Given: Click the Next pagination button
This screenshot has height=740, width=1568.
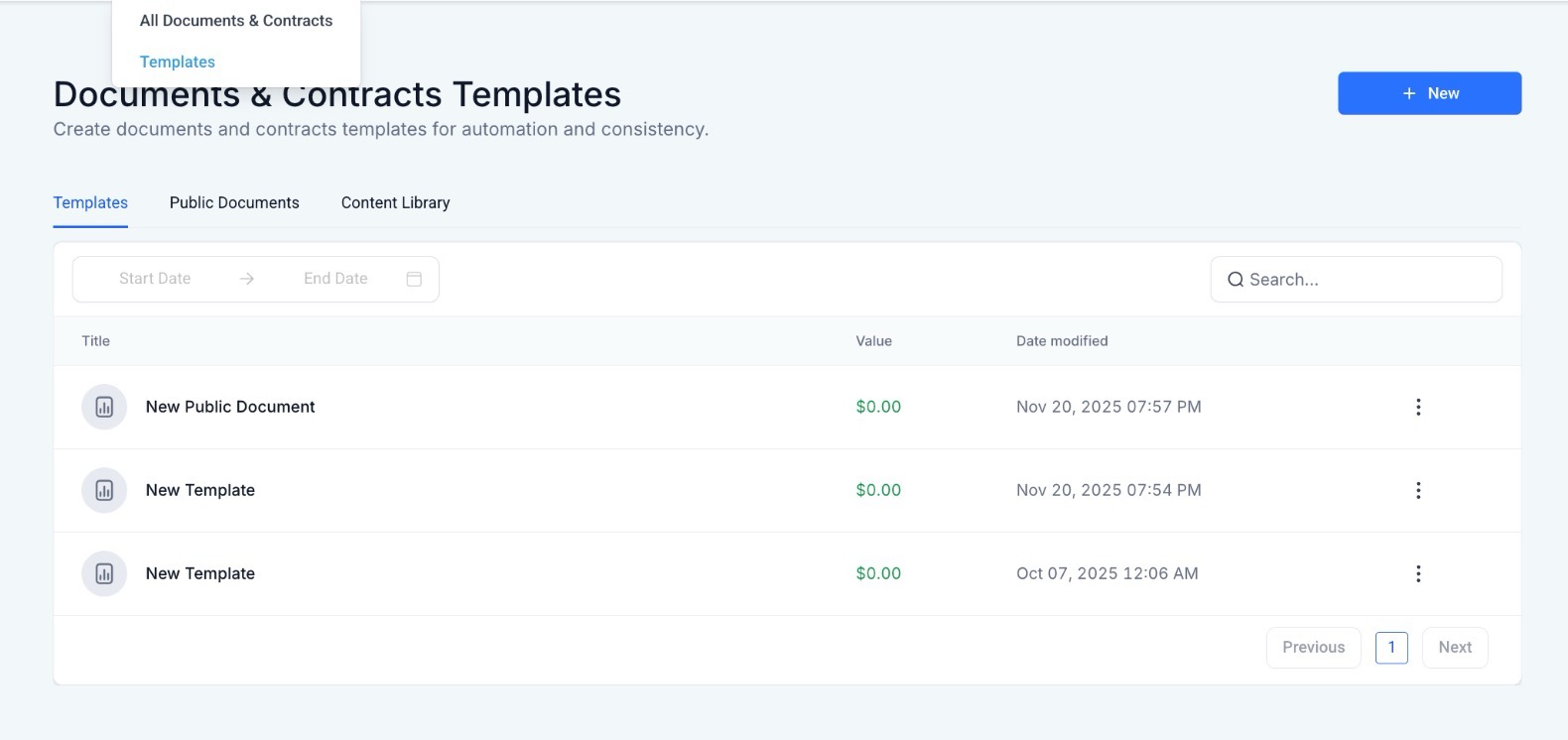Looking at the screenshot, I should [1454, 647].
